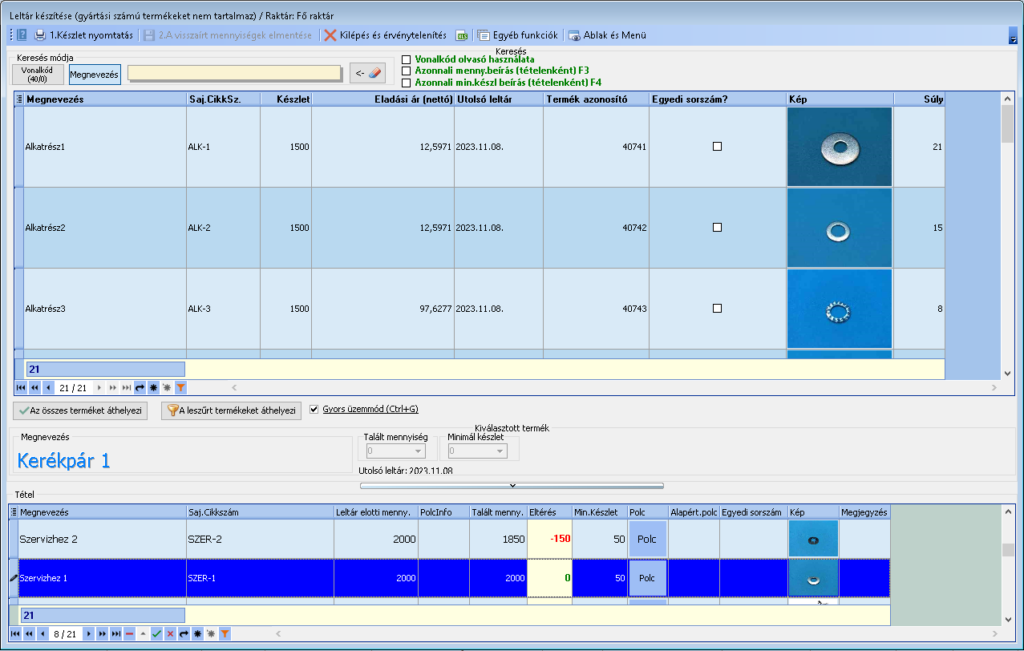Click lower grid vertical scrollbar up arrow

point(1008,511)
